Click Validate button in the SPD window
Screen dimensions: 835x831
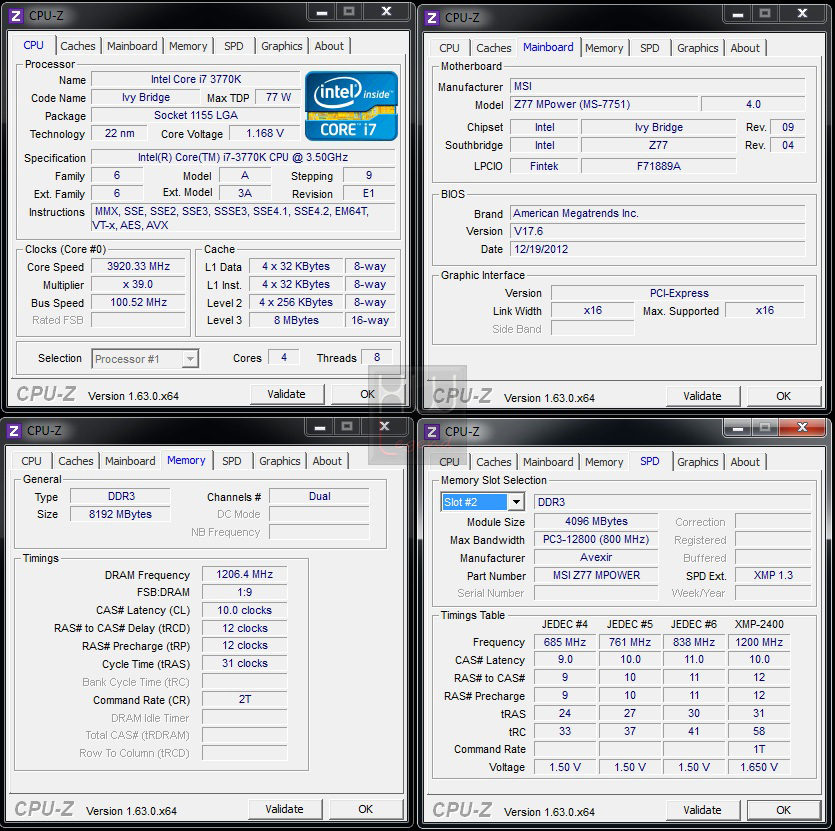click(702, 810)
